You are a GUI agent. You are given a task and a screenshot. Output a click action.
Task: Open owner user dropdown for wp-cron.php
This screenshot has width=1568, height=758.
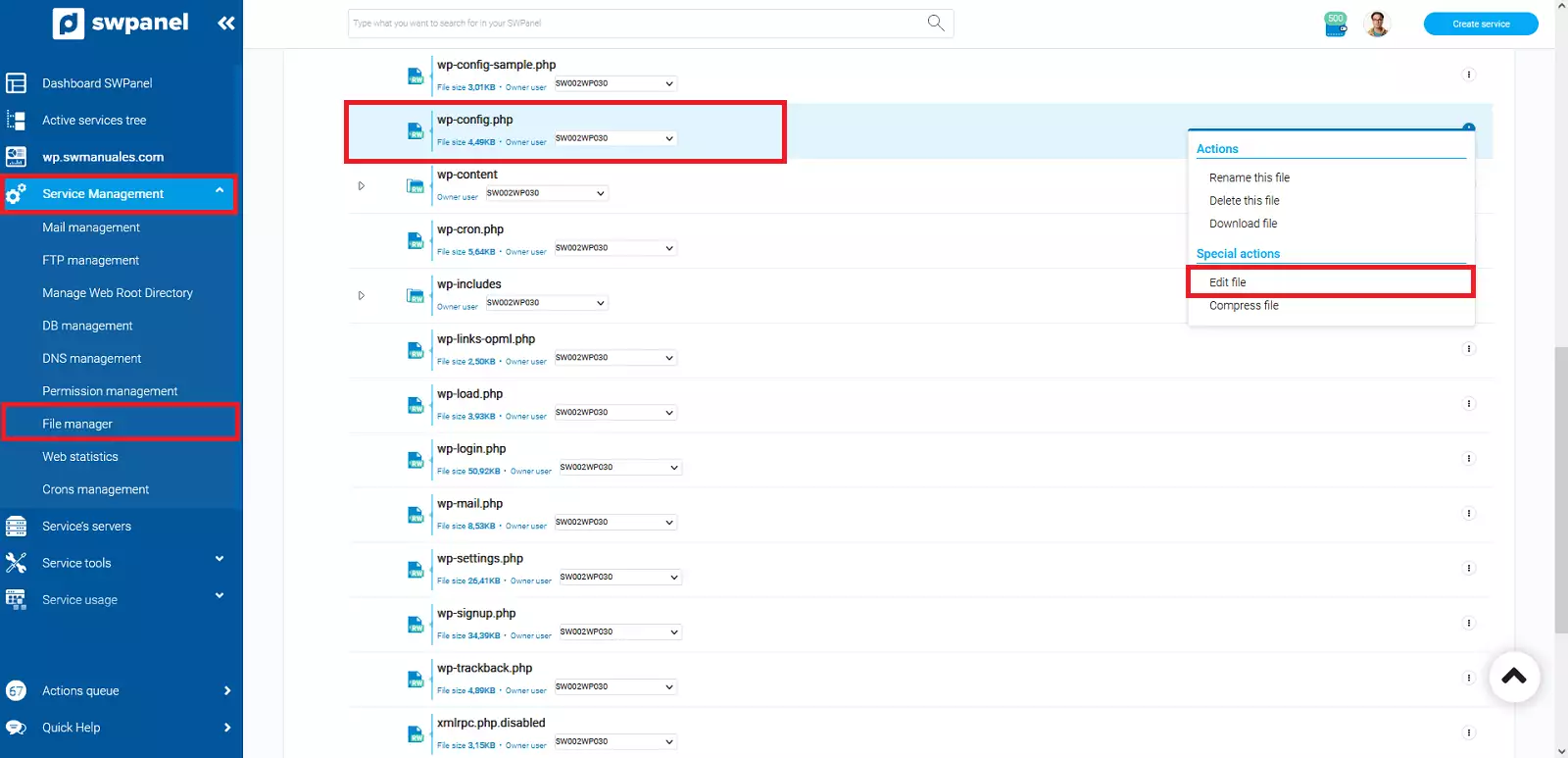click(x=614, y=248)
